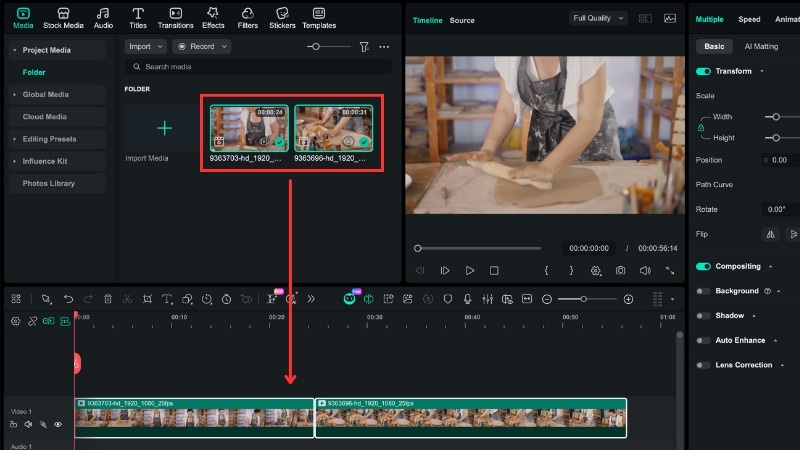This screenshot has height=450, width=800.
Task: Open the Speed properties tab
Action: point(749,19)
